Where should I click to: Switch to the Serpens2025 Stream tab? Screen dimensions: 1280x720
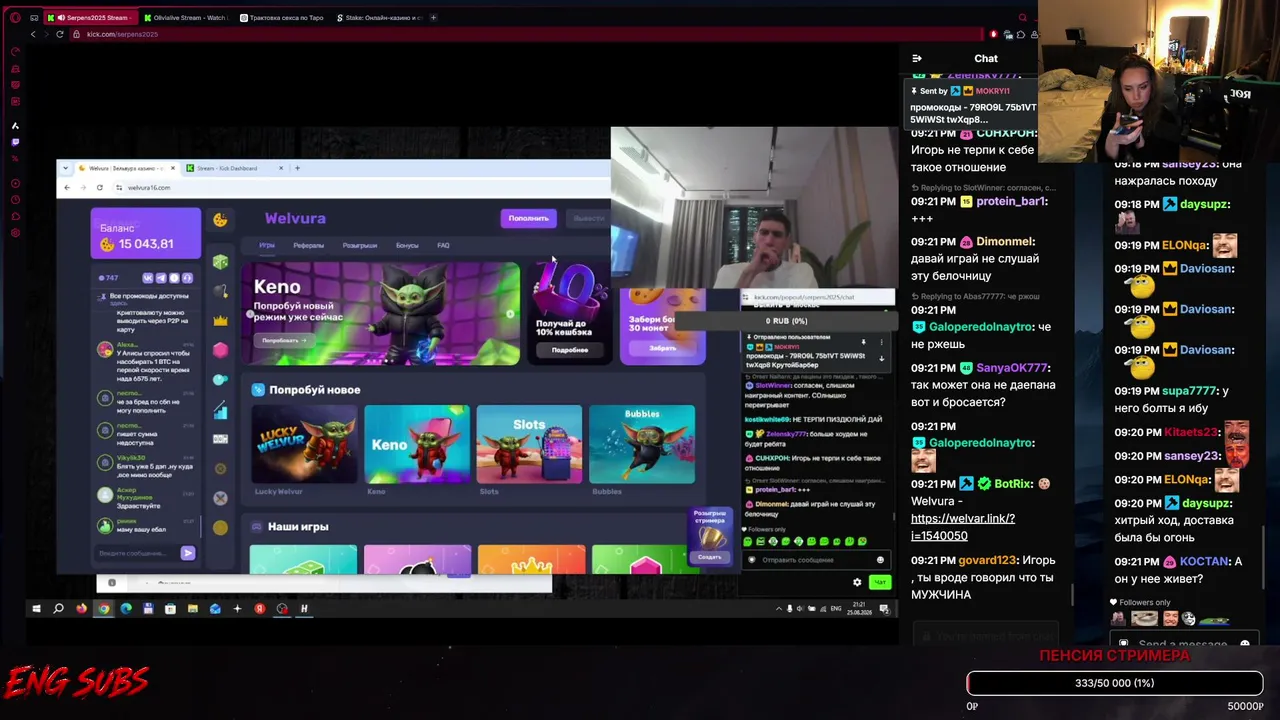pyautogui.click(x=92, y=18)
